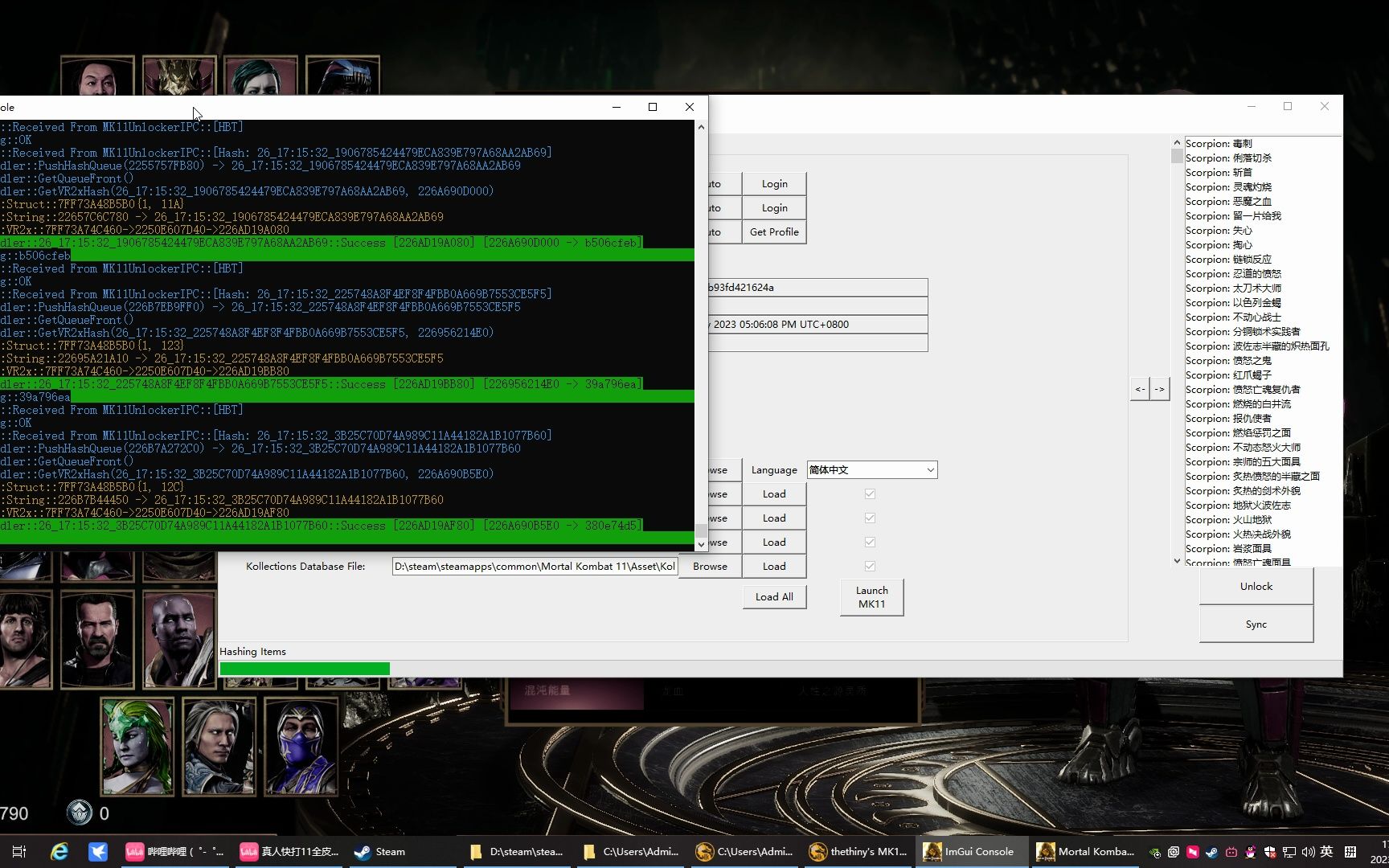Open the D:\steam\stea... folder taskbar item
Image resolution: width=1389 pixels, height=868 pixels.
pyautogui.click(x=518, y=852)
